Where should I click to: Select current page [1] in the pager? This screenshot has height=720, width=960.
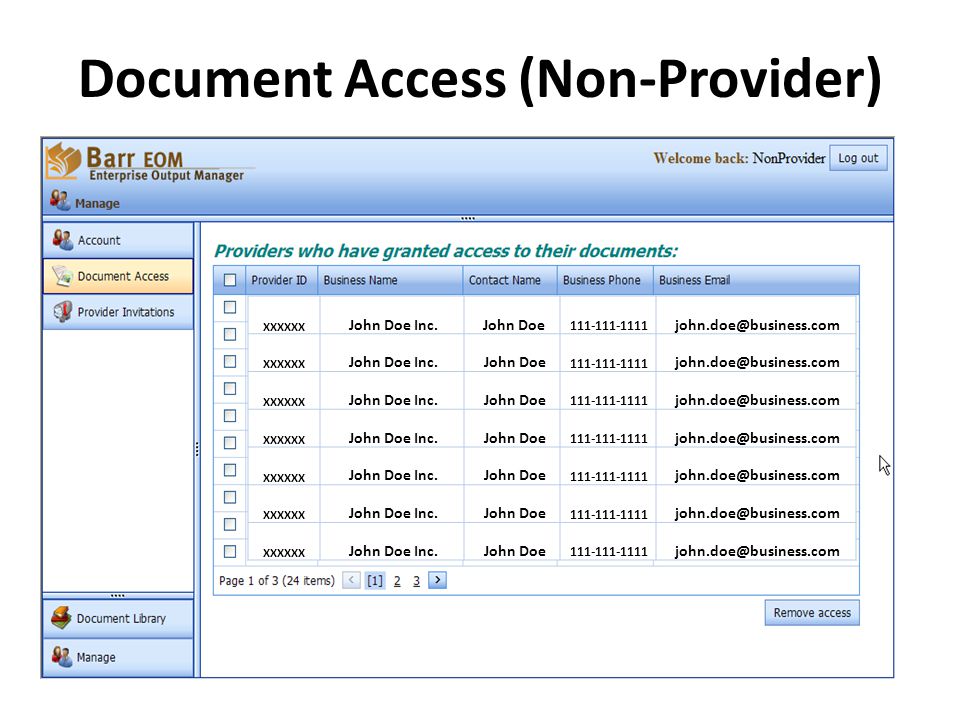(x=375, y=580)
